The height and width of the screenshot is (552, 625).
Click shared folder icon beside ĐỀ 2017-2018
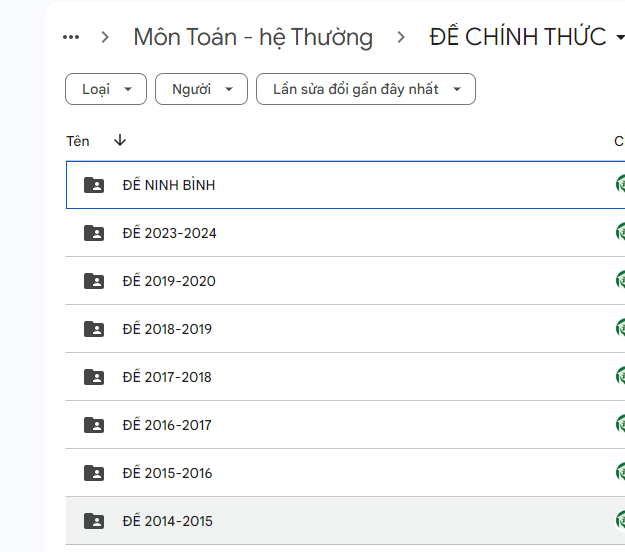(94, 377)
